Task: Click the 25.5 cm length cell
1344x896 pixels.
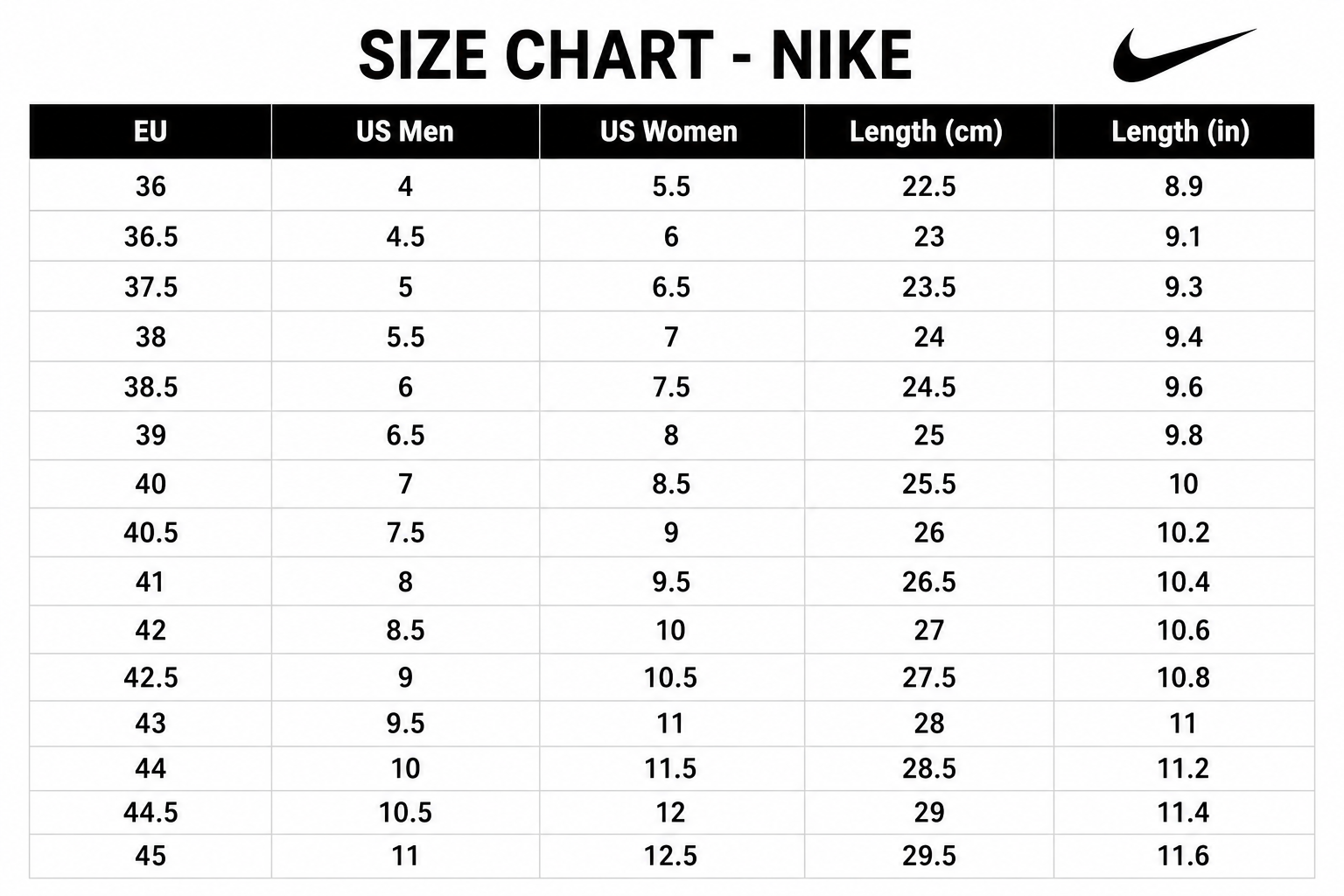Action: (928, 484)
